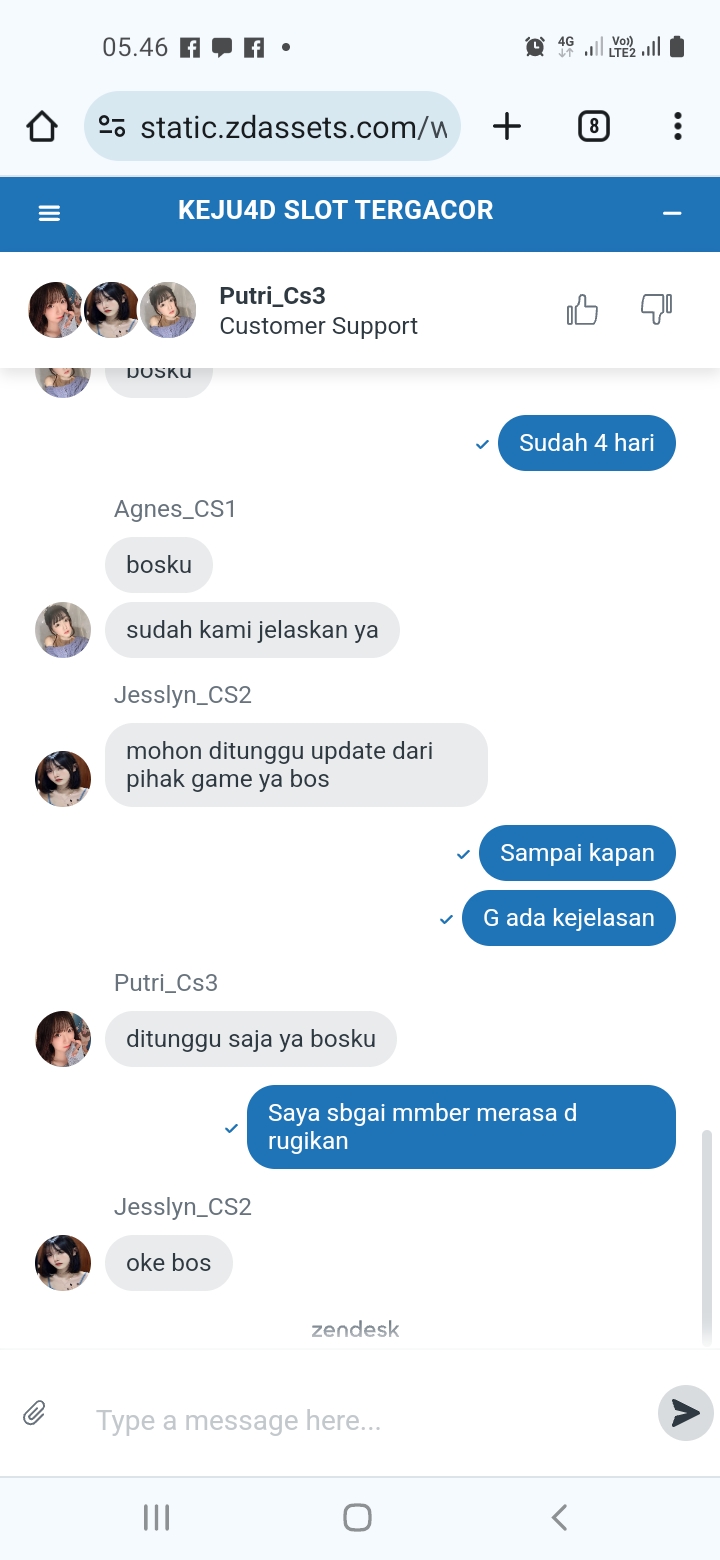Image resolution: width=720 pixels, height=1560 pixels.
Task: Focus the static.zdassets.com address bar
Action: click(272, 126)
